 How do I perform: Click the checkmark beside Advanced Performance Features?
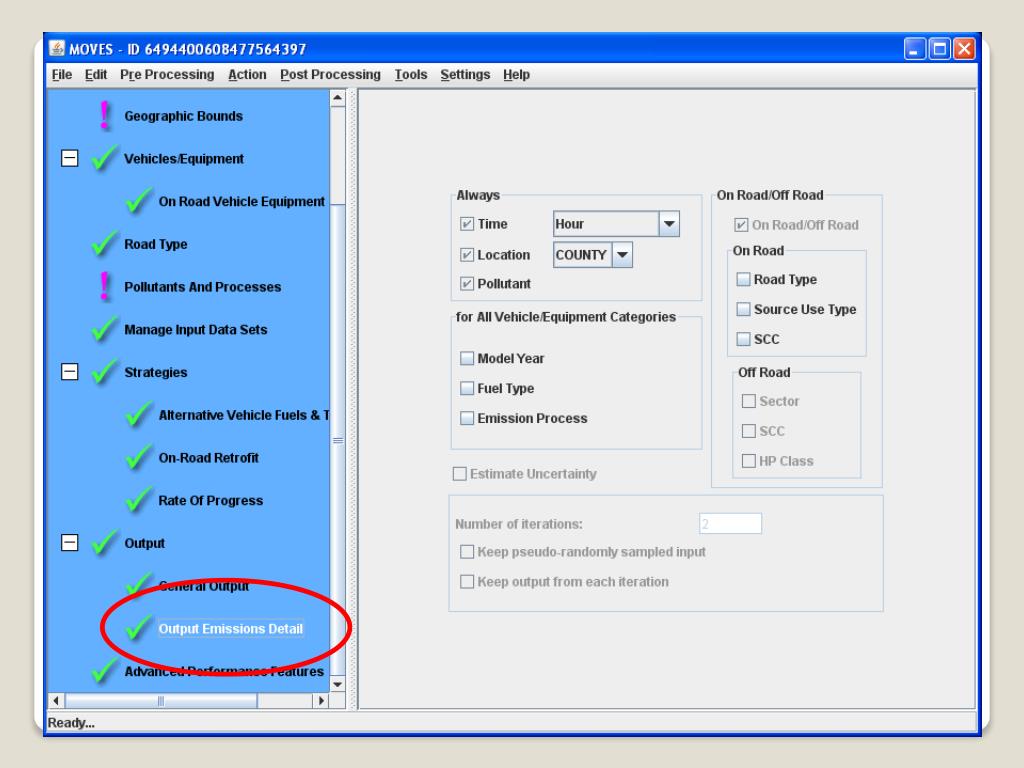[x=104, y=671]
